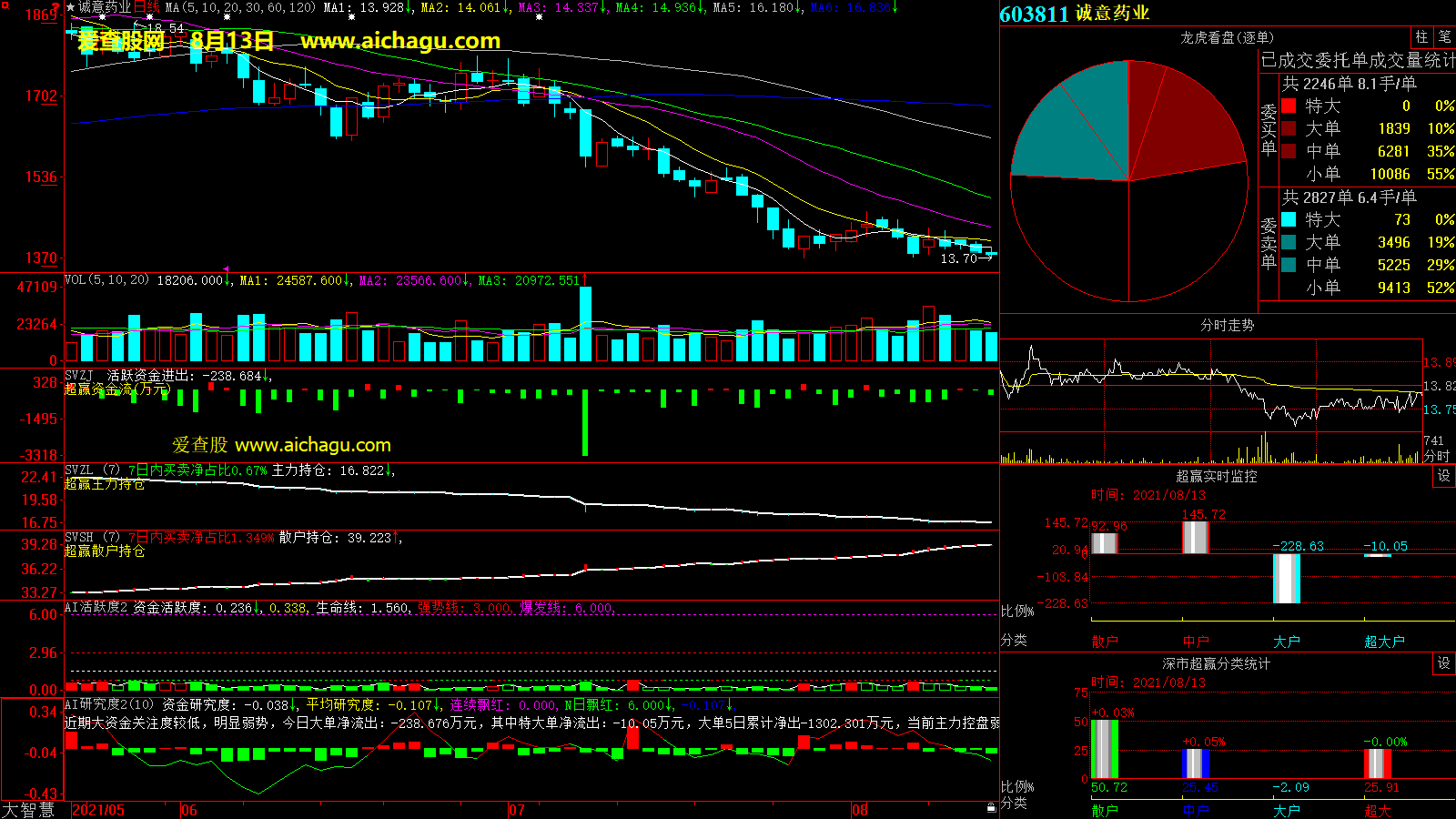Select the 2021/05 date marker on timeline
The height and width of the screenshot is (819, 1456).
pos(98,810)
